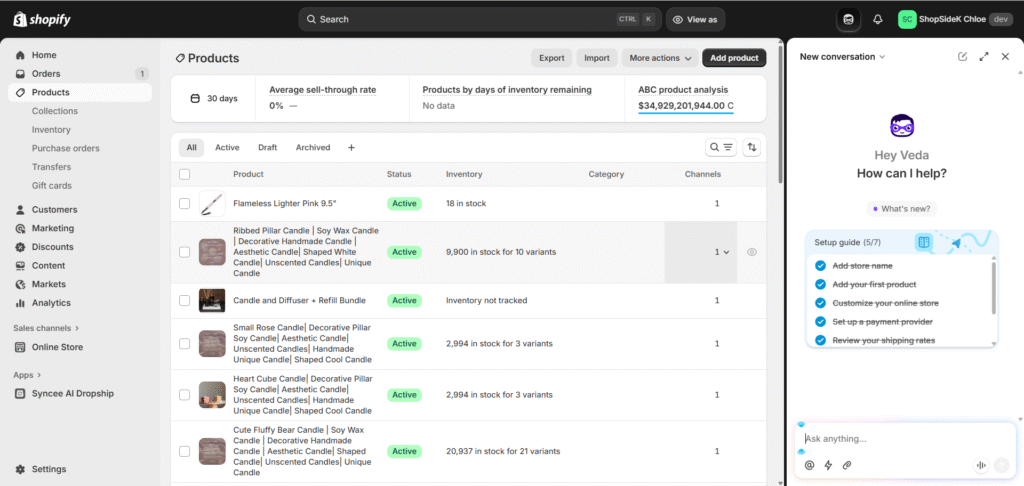Click the Content icon in sidebar
The width and height of the screenshot is (1024, 486).
pyautogui.click(x=20, y=266)
